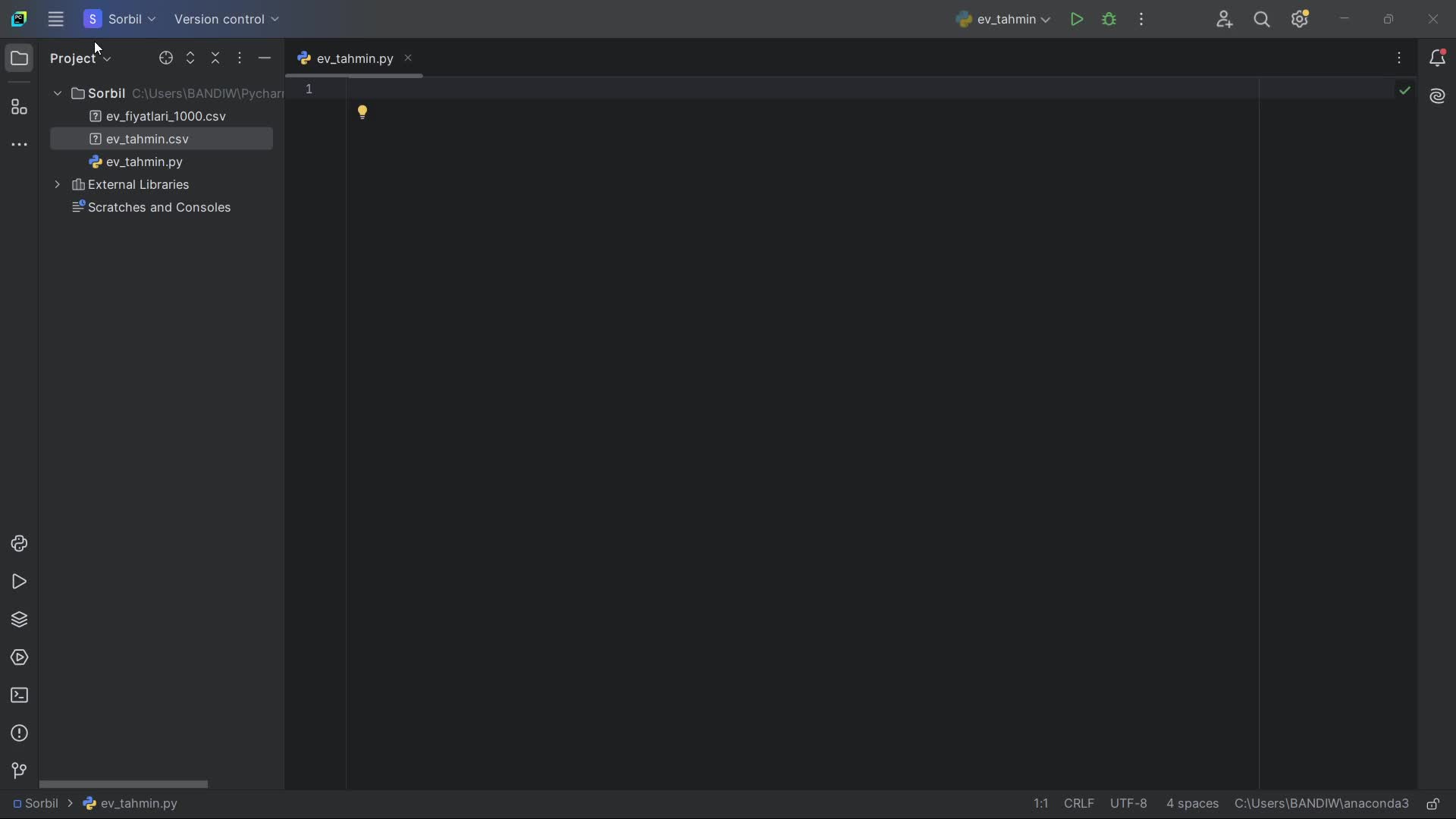Image resolution: width=1456 pixels, height=819 pixels.
Task: Open the Structure tool window
Action: [x=19, y=107]
